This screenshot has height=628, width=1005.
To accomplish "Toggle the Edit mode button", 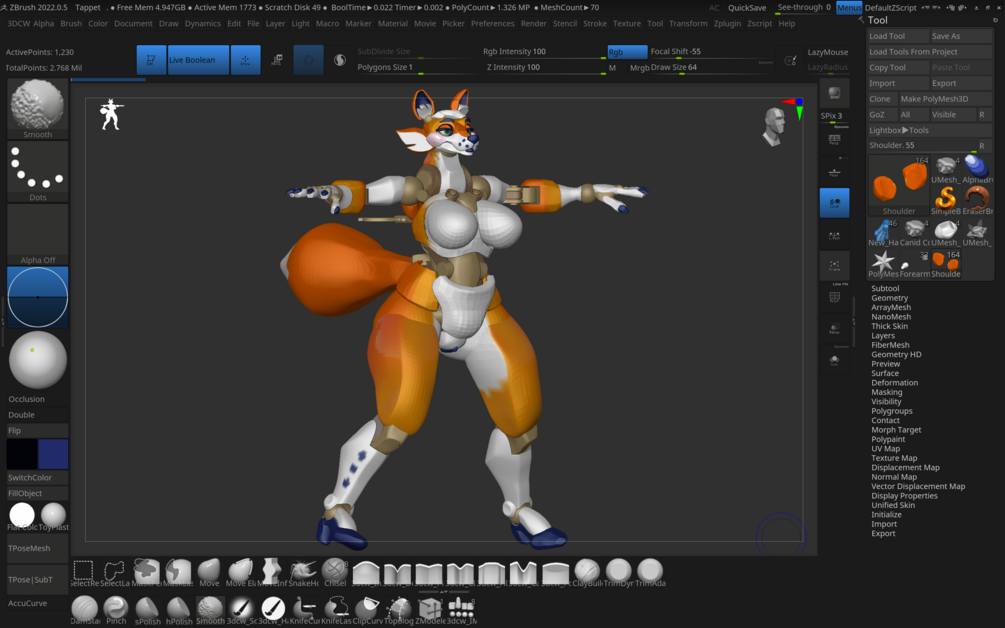I will pos(151,60).
